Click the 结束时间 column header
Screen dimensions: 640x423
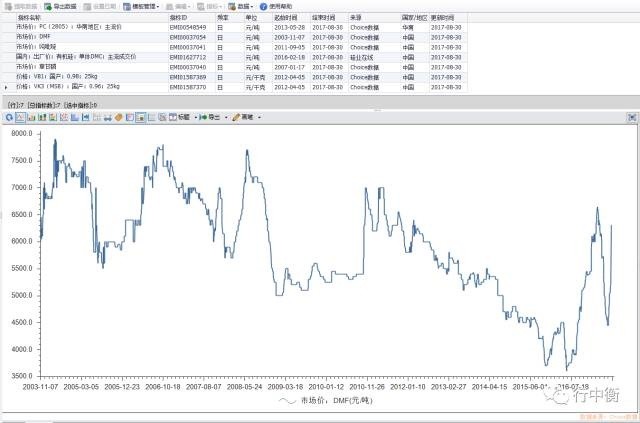(x=329, y=18)
